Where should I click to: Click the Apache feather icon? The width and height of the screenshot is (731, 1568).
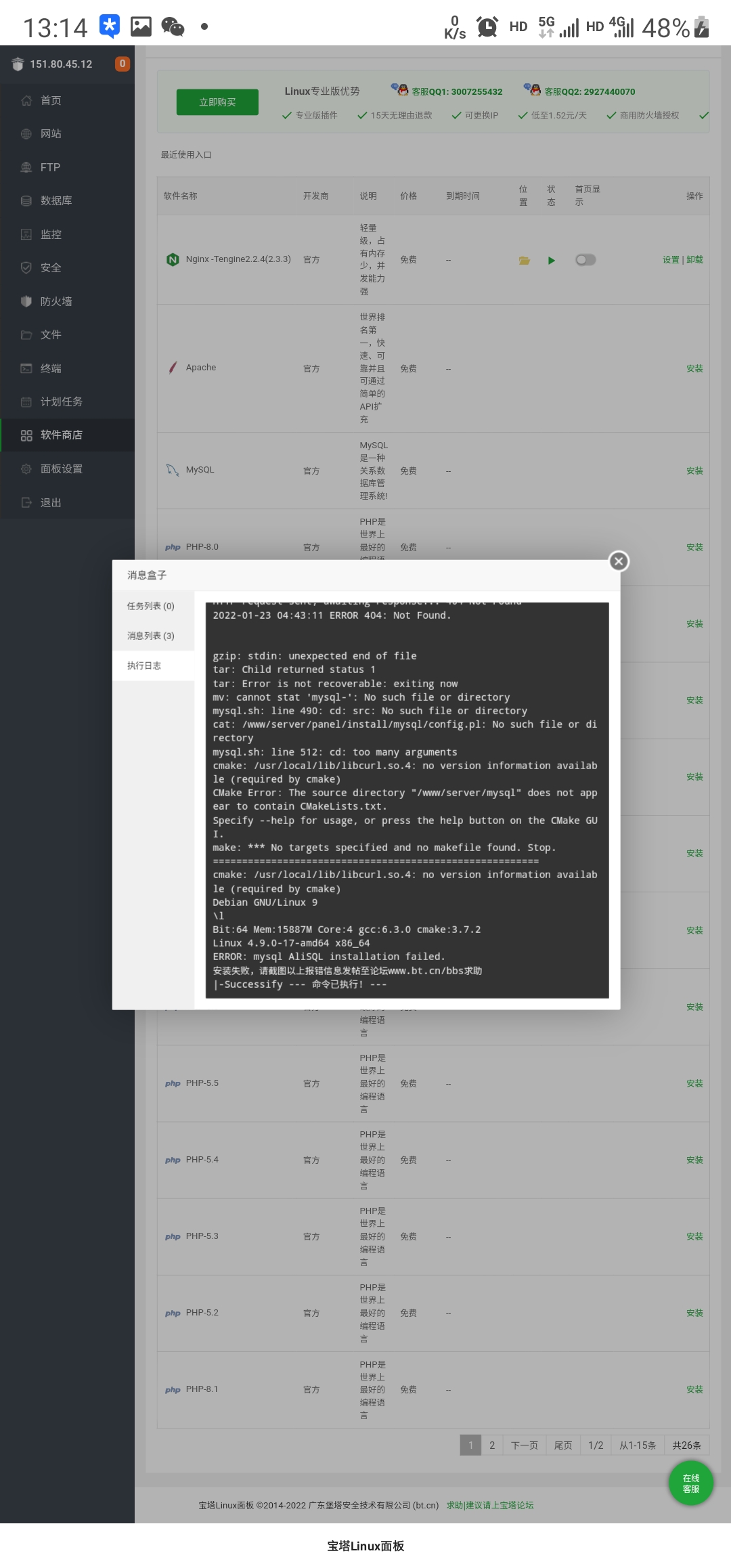pyautogui.click(x=173, y=368)
